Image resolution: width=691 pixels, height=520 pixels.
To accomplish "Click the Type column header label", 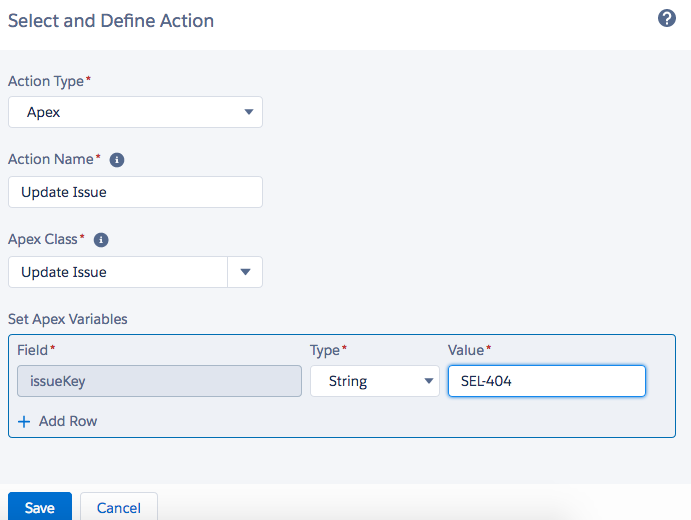I will click(326, 350).
